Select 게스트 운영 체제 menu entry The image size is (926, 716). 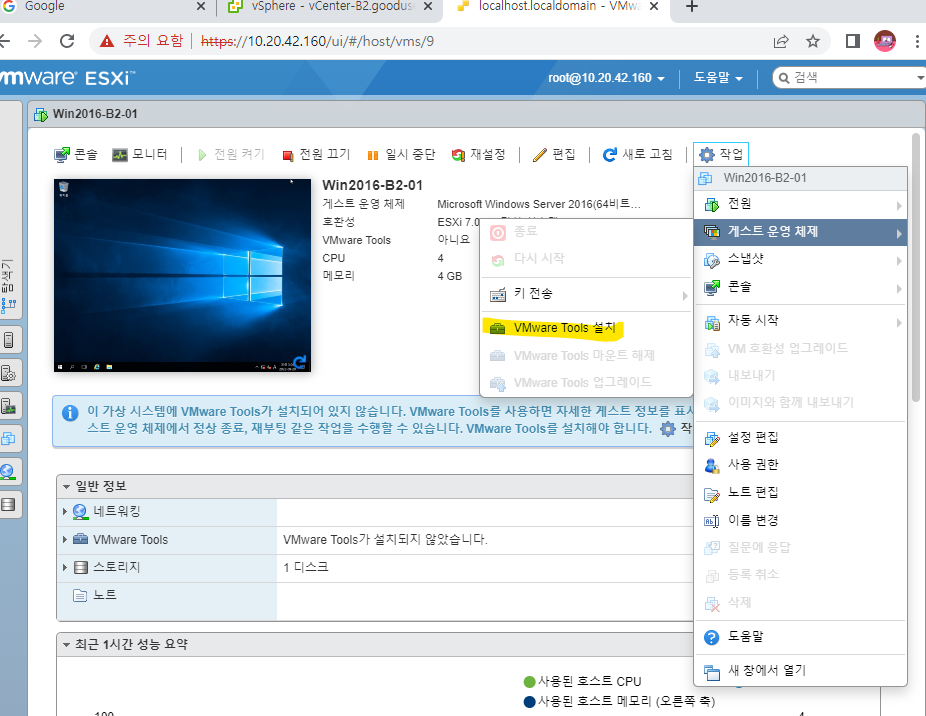point(800,232)
